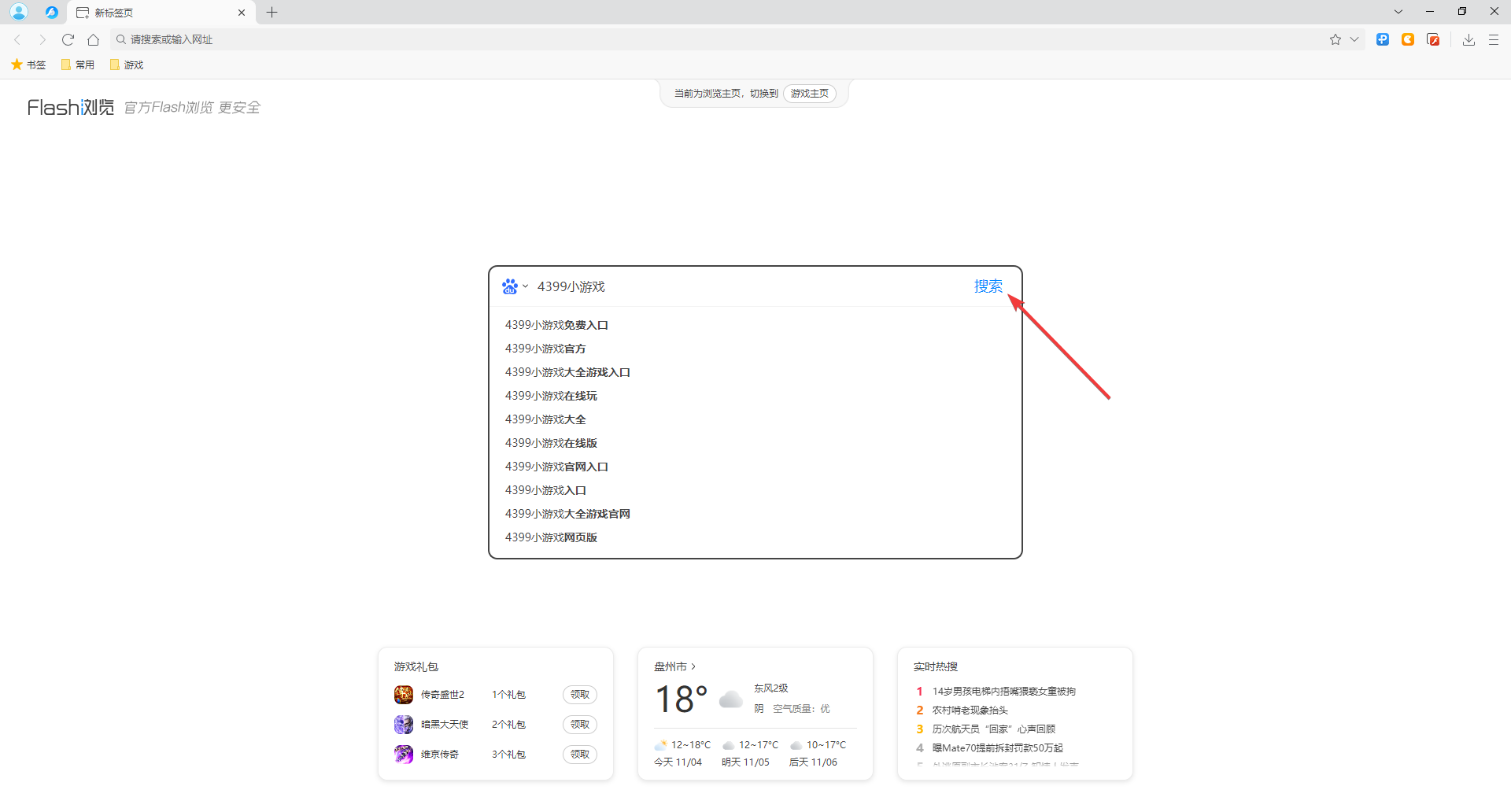Click the 搜索 link to search
This screenshot has width=1511, height=812.
pos(988,286)
